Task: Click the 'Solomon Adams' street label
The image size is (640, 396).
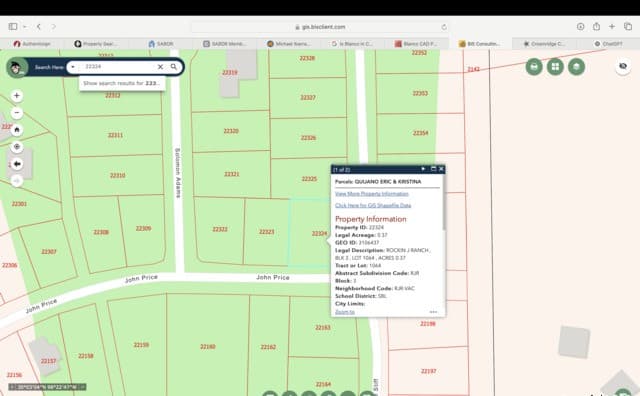Action: click(178, 173)
